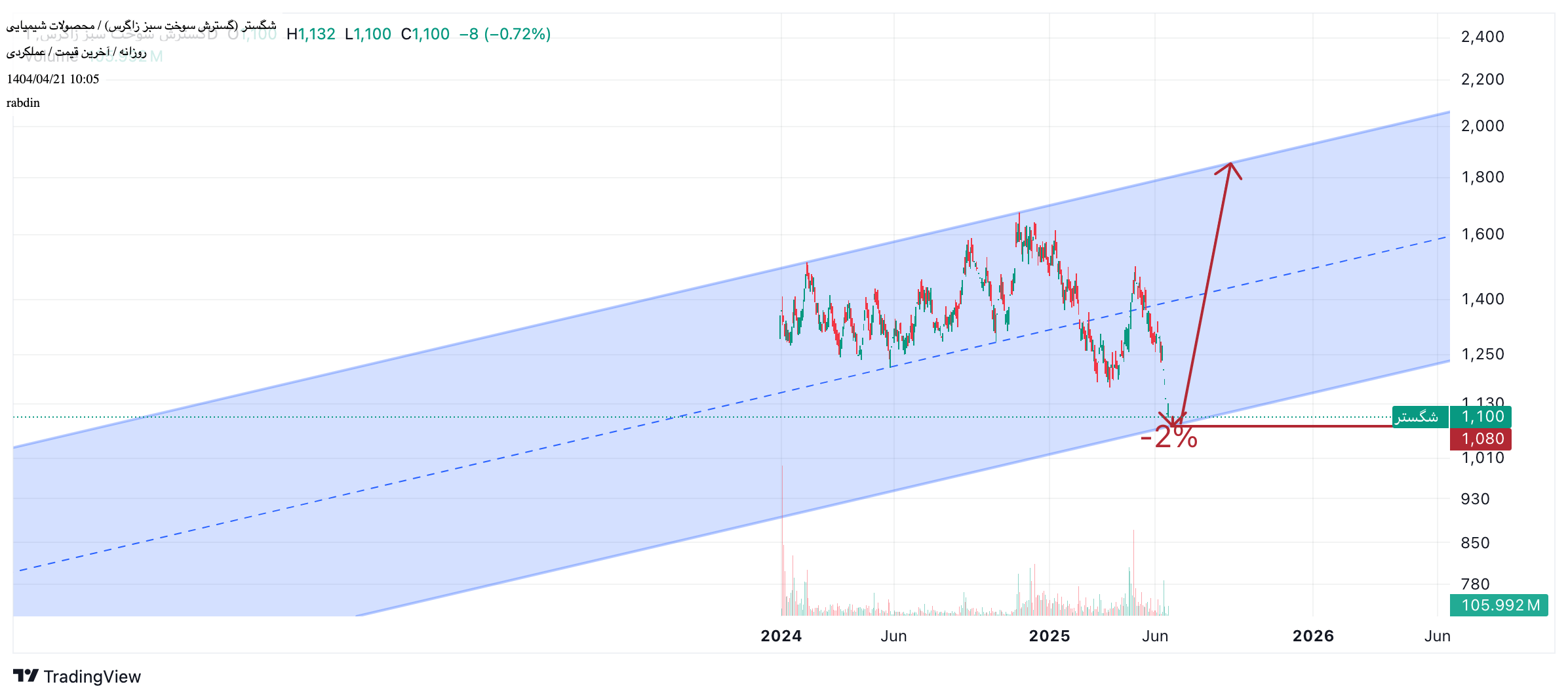Click the 1,400 price axis value
The width and height of the screenshot is (1568, 699).
pos(1483,299)
